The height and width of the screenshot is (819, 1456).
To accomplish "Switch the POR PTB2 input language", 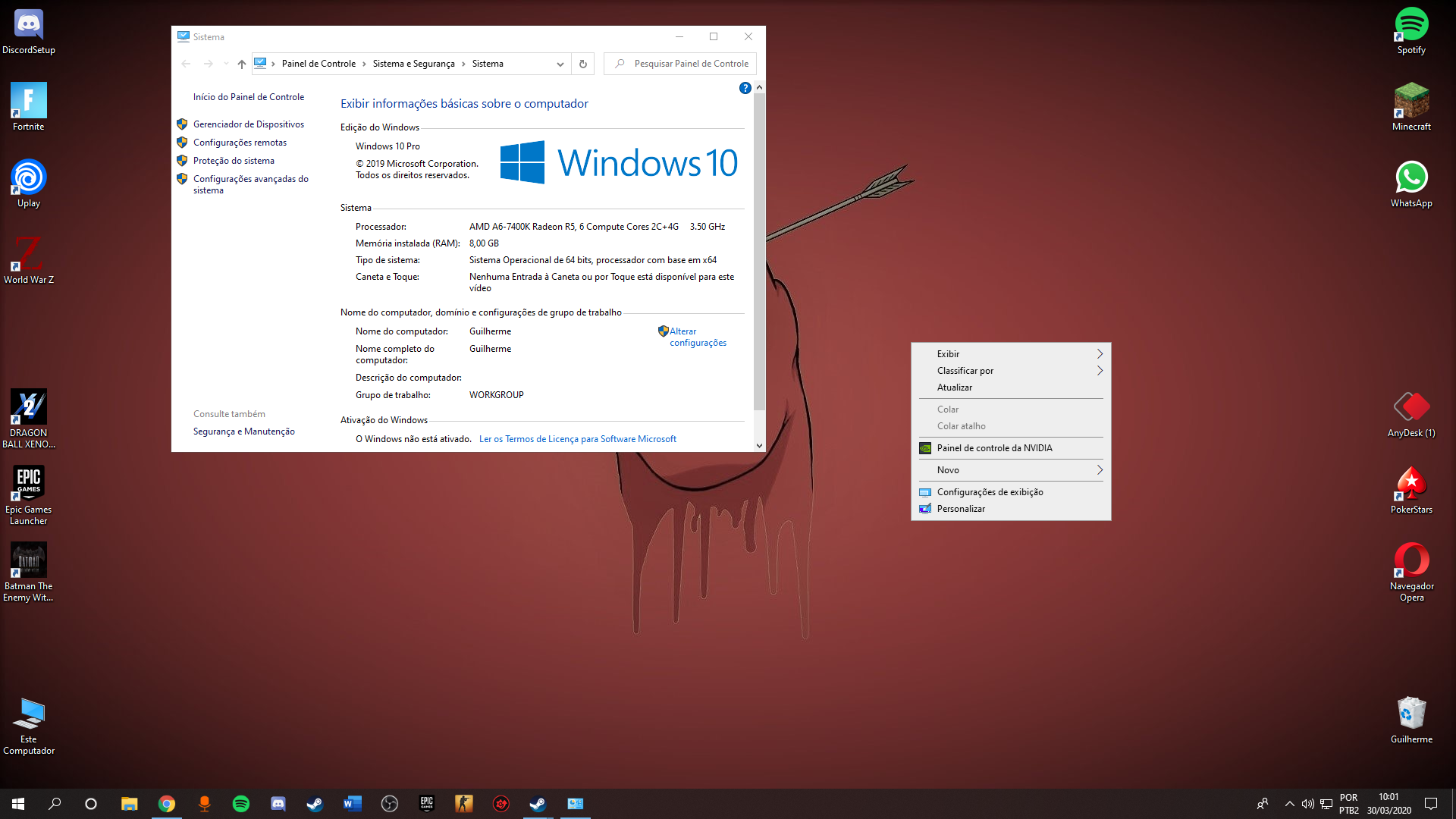I will tap(1349, 804).
